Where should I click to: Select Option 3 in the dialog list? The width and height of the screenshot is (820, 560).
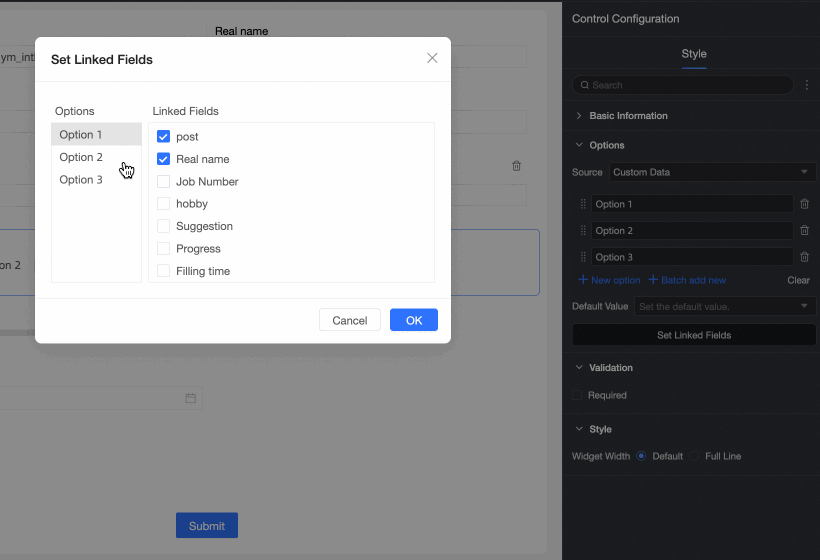tap(96, 179)
